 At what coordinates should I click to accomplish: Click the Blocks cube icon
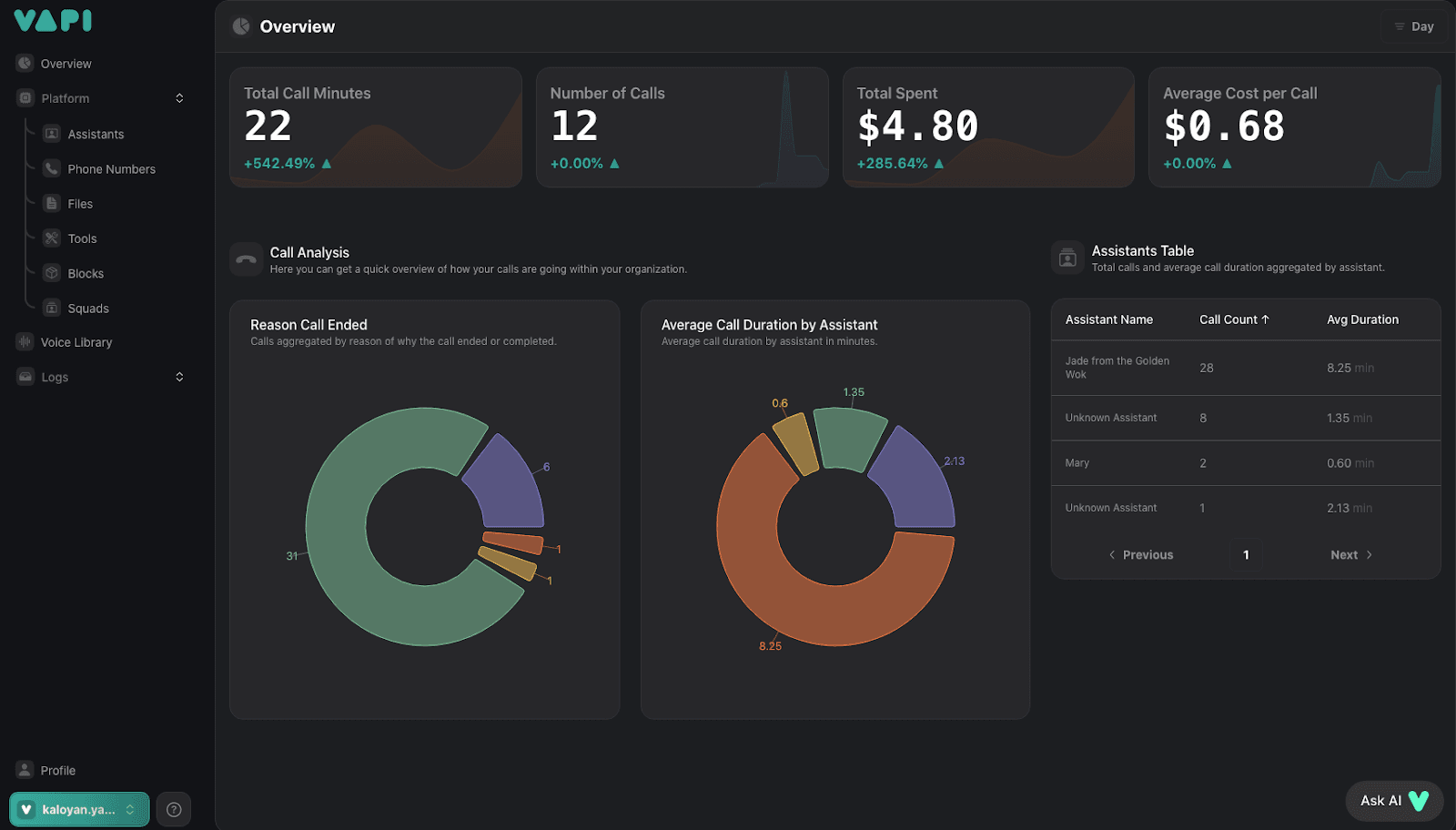pos(52,273)
